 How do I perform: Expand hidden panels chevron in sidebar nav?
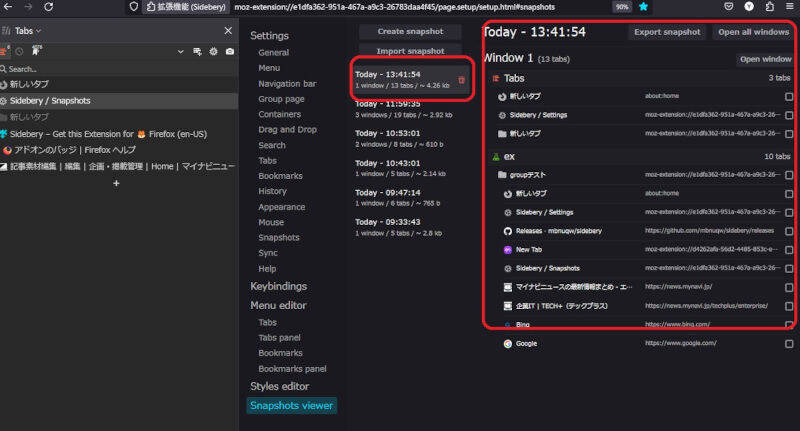[x=181, y=52]
